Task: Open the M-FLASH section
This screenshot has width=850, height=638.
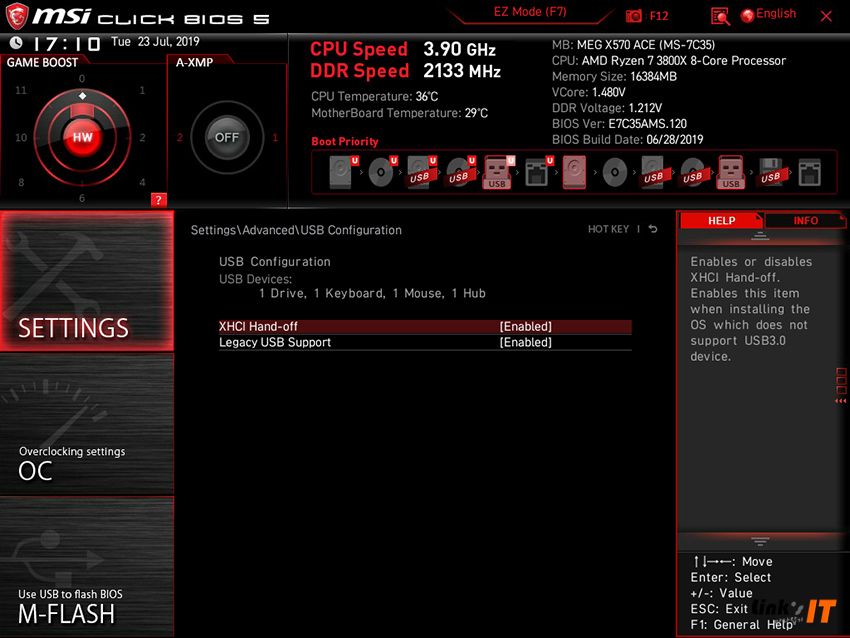Action: pyautogui.click(x=87, y=566)
